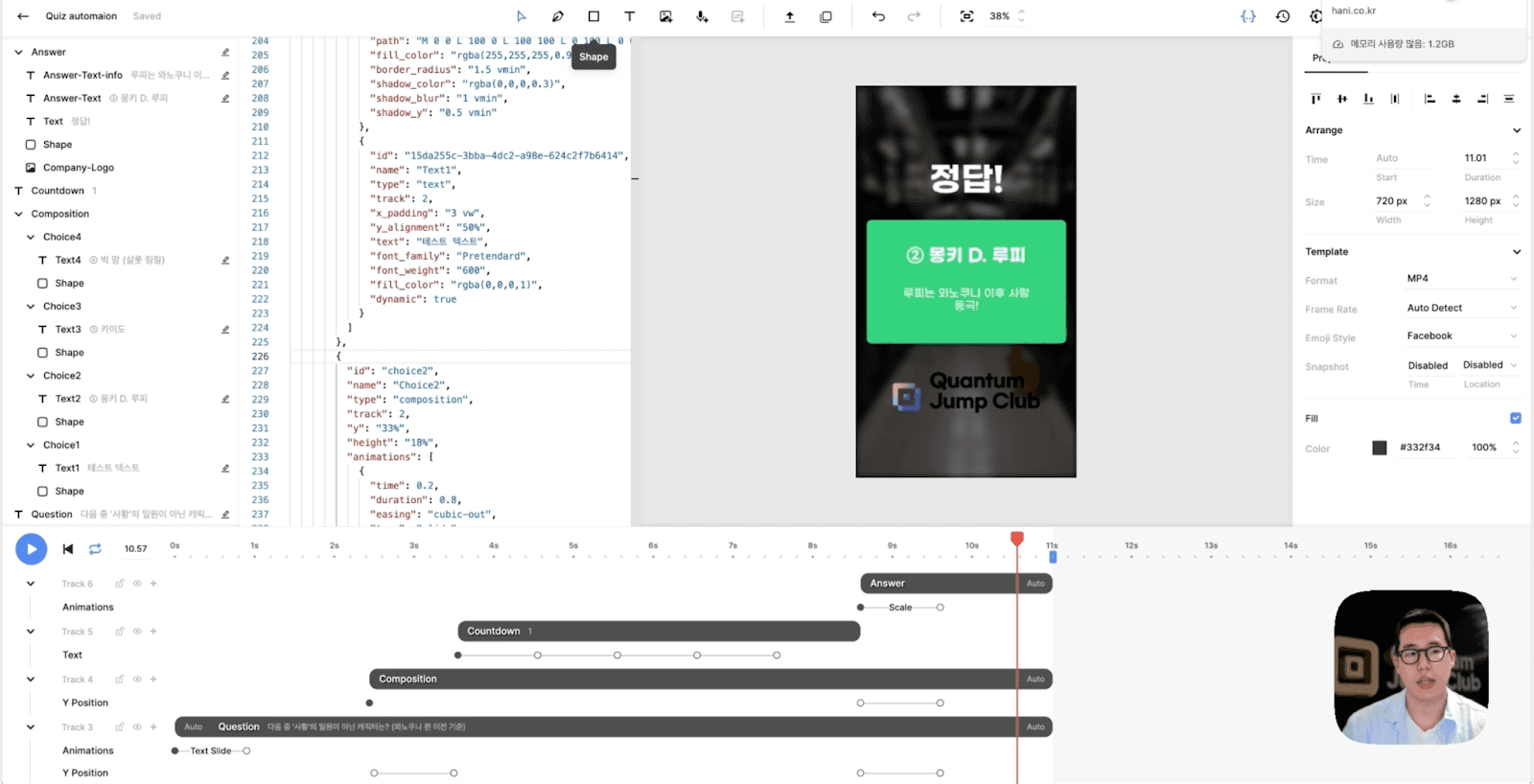Play the timeline preview
The image size is (1534, 784).
(x=31, y=549)
